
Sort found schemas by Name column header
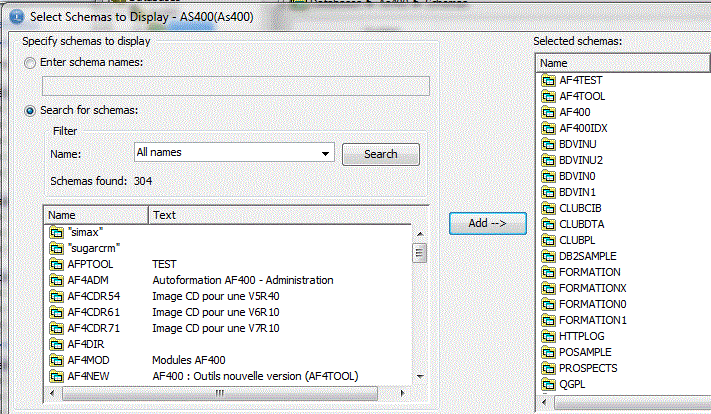[96, 215]
